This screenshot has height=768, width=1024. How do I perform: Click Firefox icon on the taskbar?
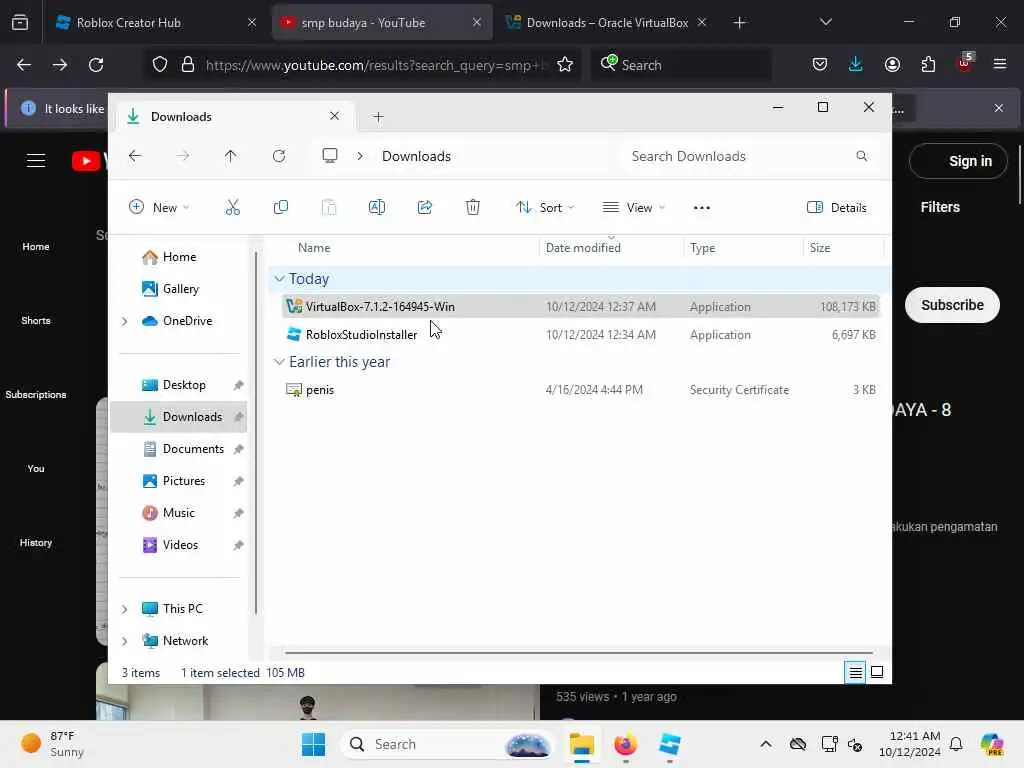click(x=626, y=744)
